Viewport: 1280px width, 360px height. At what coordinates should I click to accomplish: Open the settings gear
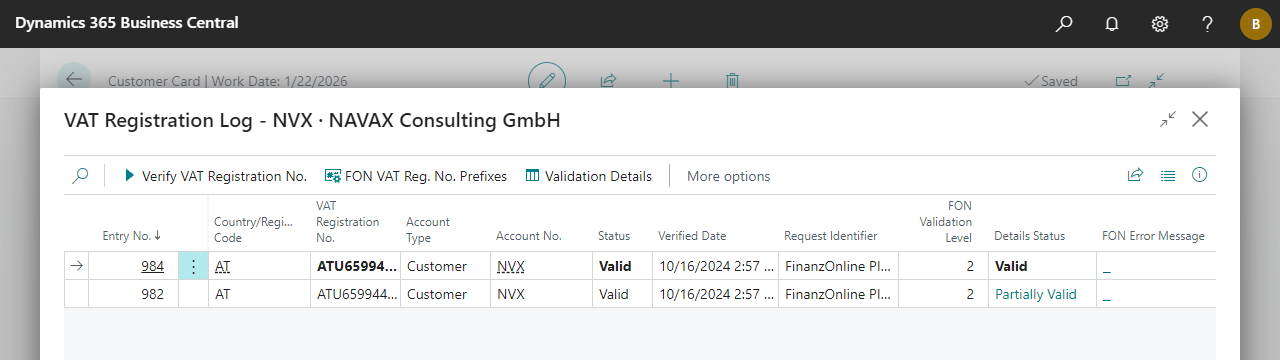click(1160, 23)
